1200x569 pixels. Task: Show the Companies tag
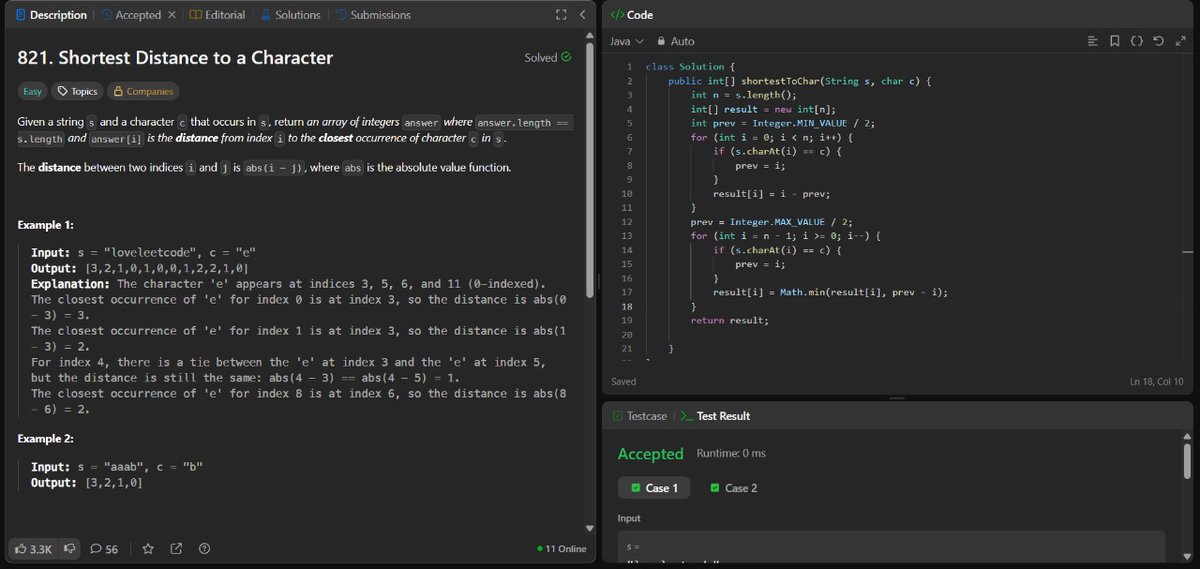pyautogui.click(x=143, y=91)
